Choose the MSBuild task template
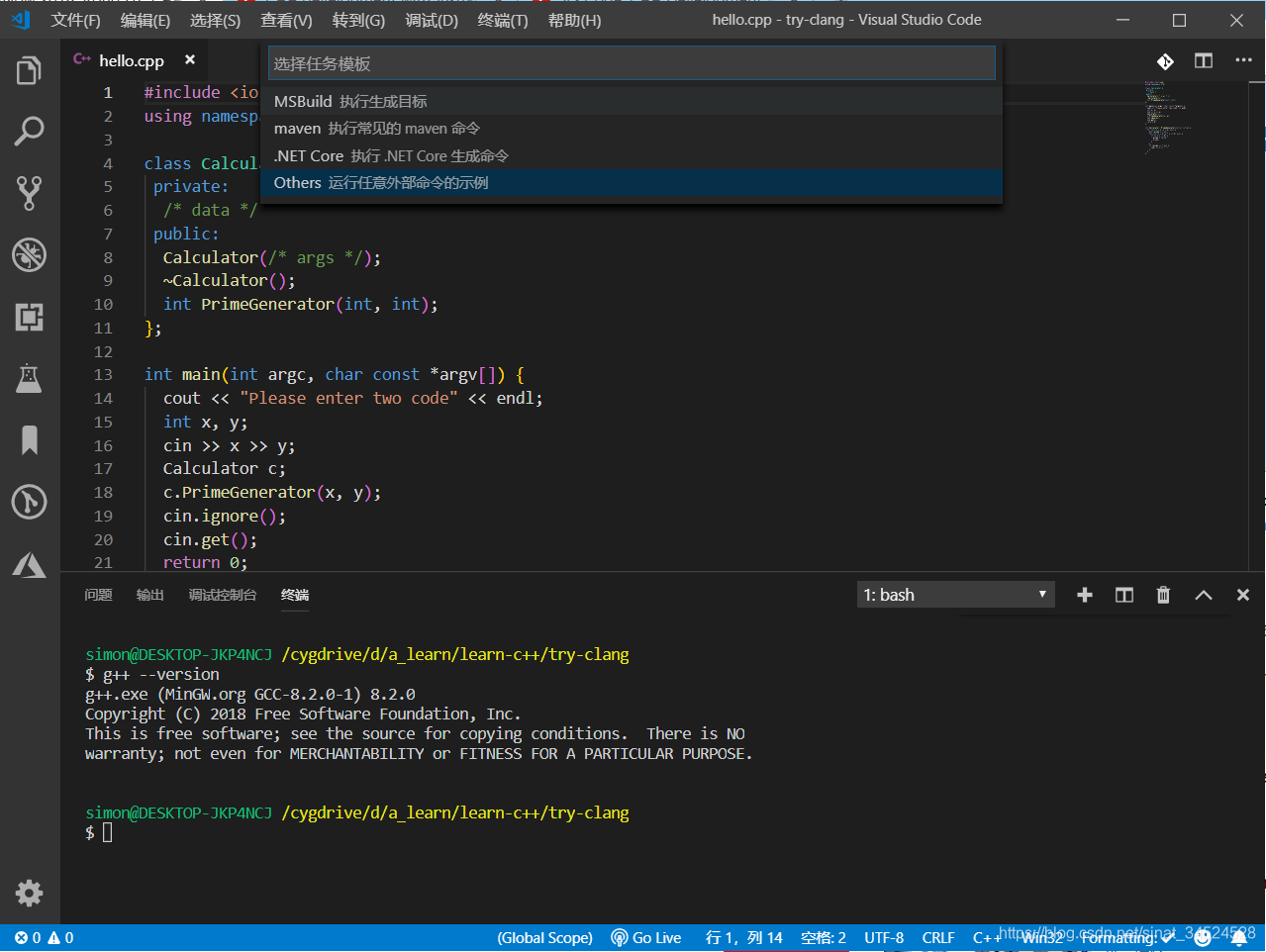This screenshot has width=1266, height=952. point(632,101)
